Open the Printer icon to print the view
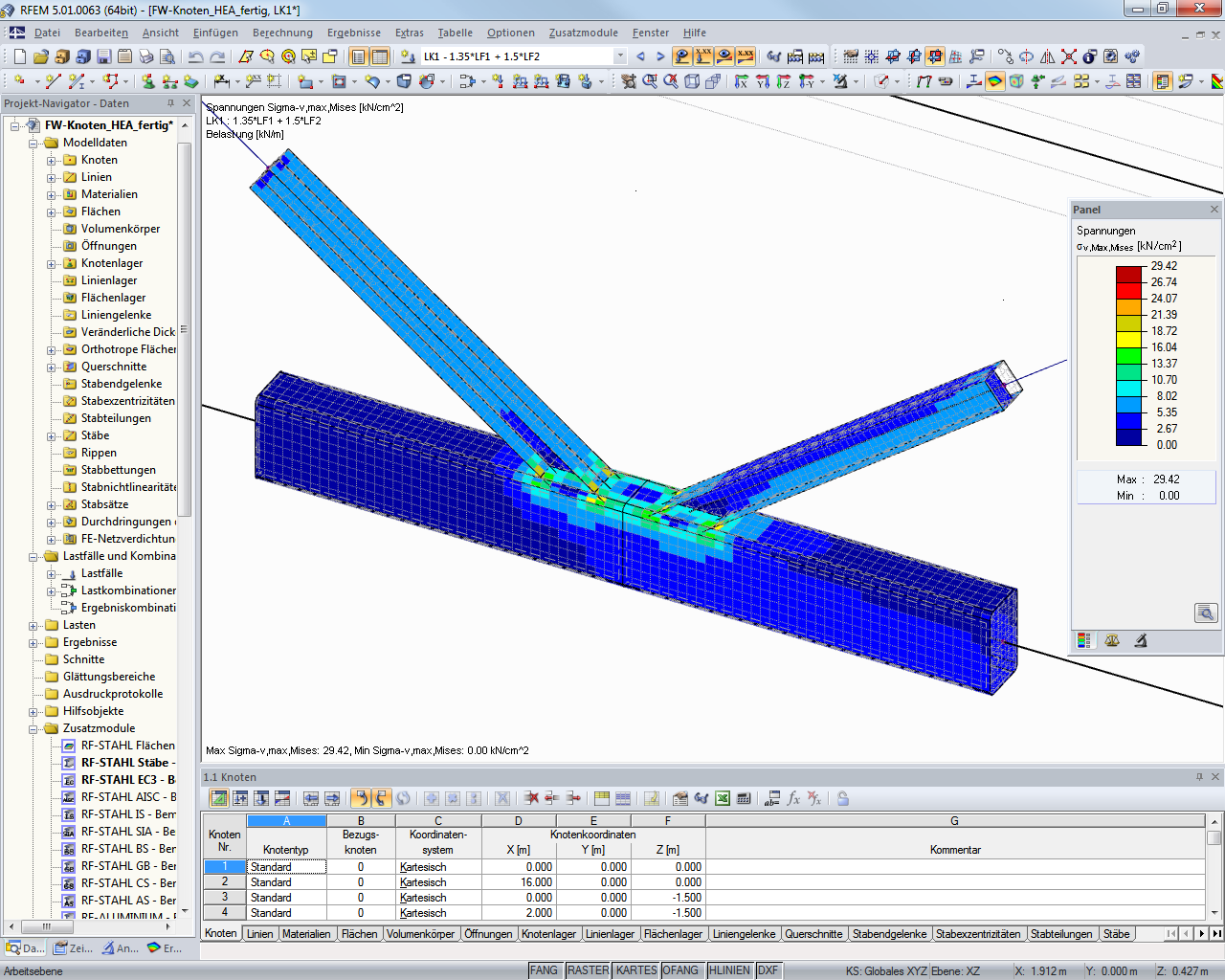Screen dimensions: 1225x980 coord(145,56)
